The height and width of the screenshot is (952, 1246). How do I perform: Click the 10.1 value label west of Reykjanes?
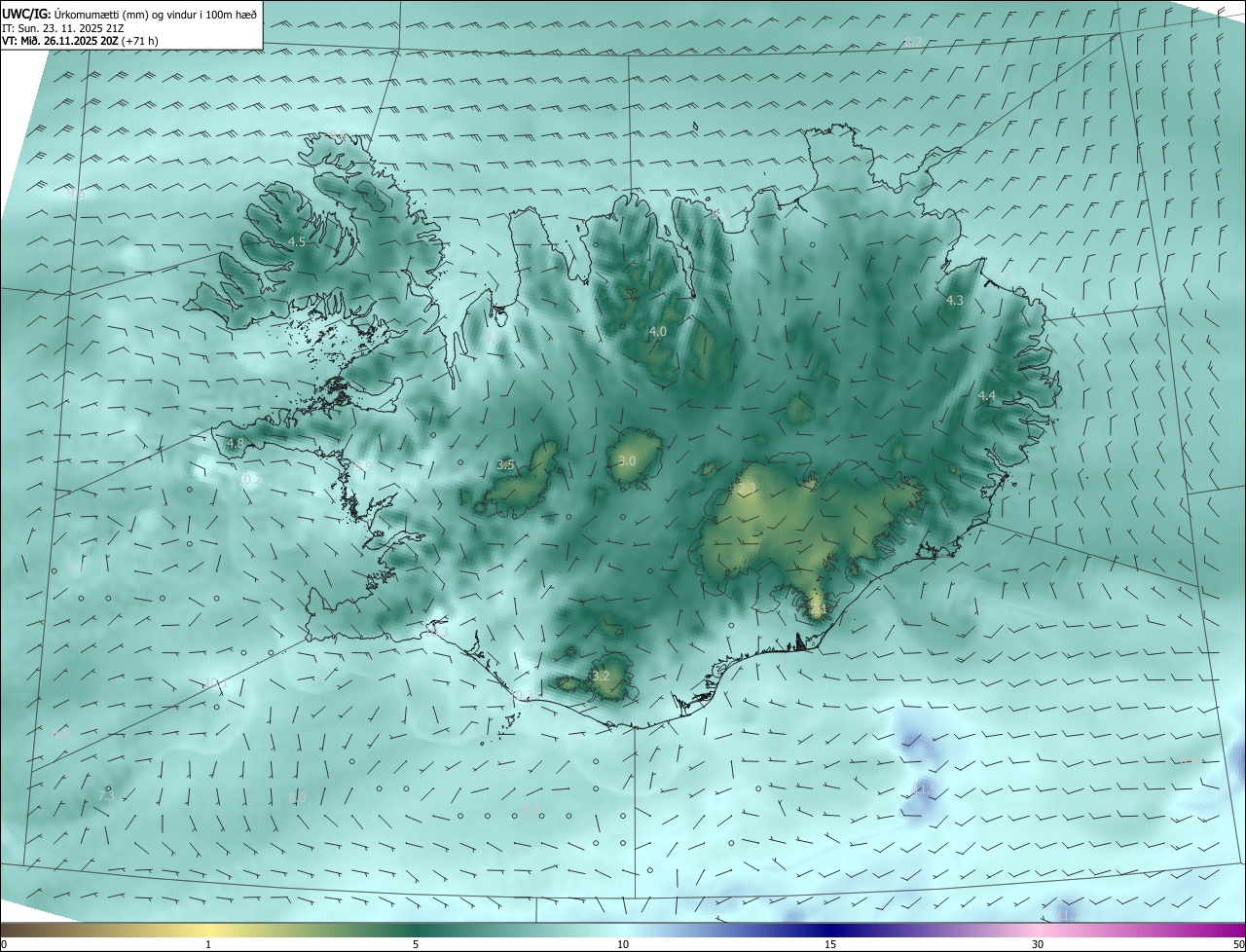(214, 683)
